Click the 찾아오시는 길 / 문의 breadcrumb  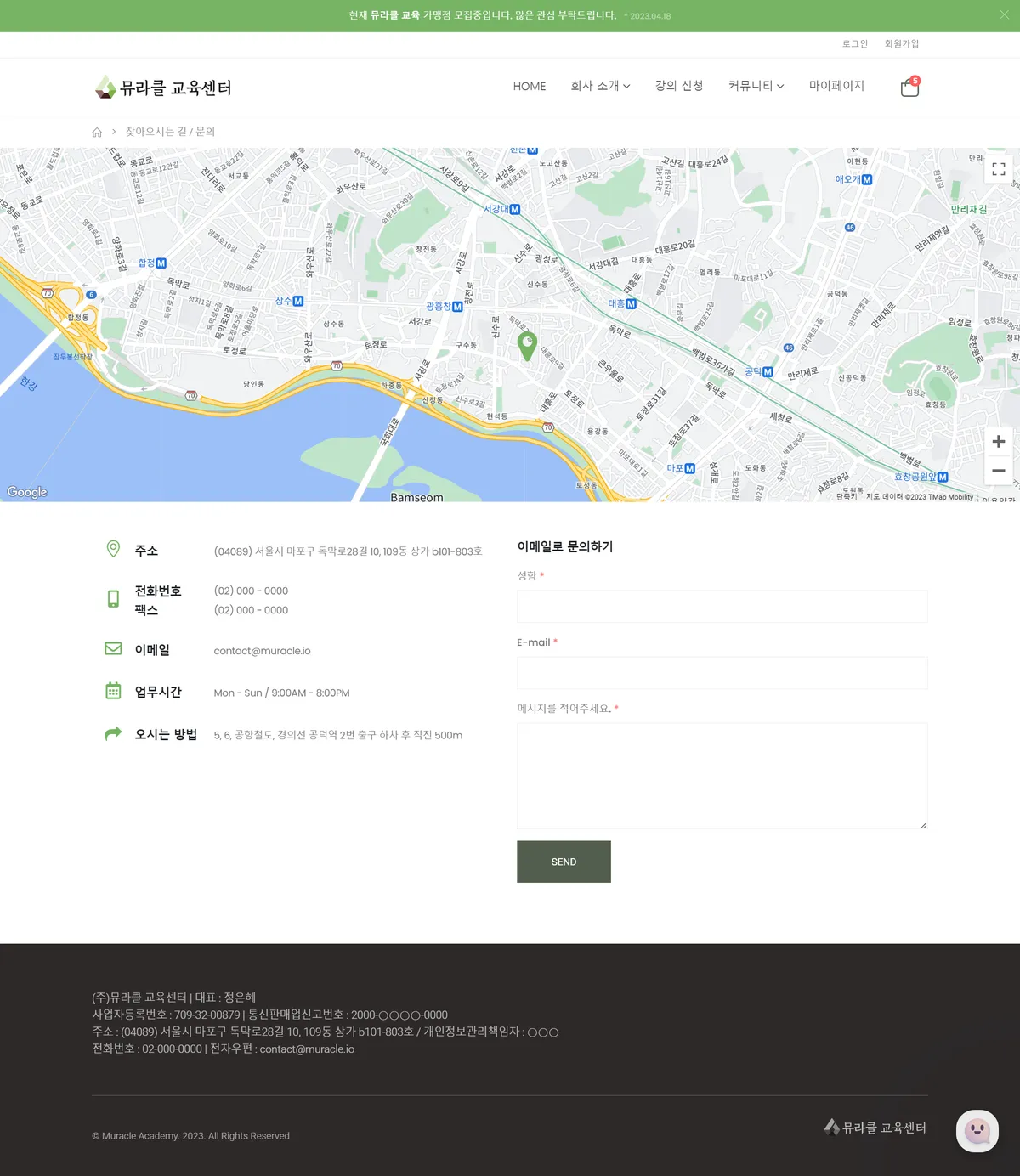click(170, 132)
